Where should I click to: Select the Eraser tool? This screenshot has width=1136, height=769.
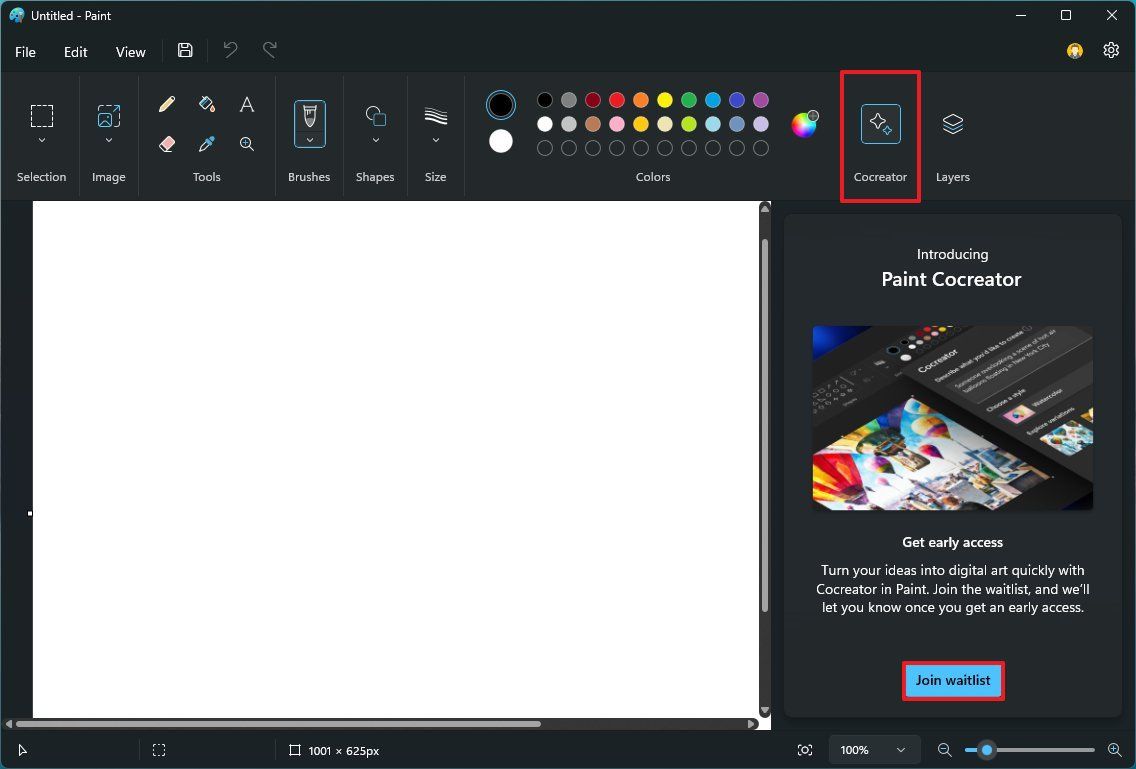tap(166, 143)
